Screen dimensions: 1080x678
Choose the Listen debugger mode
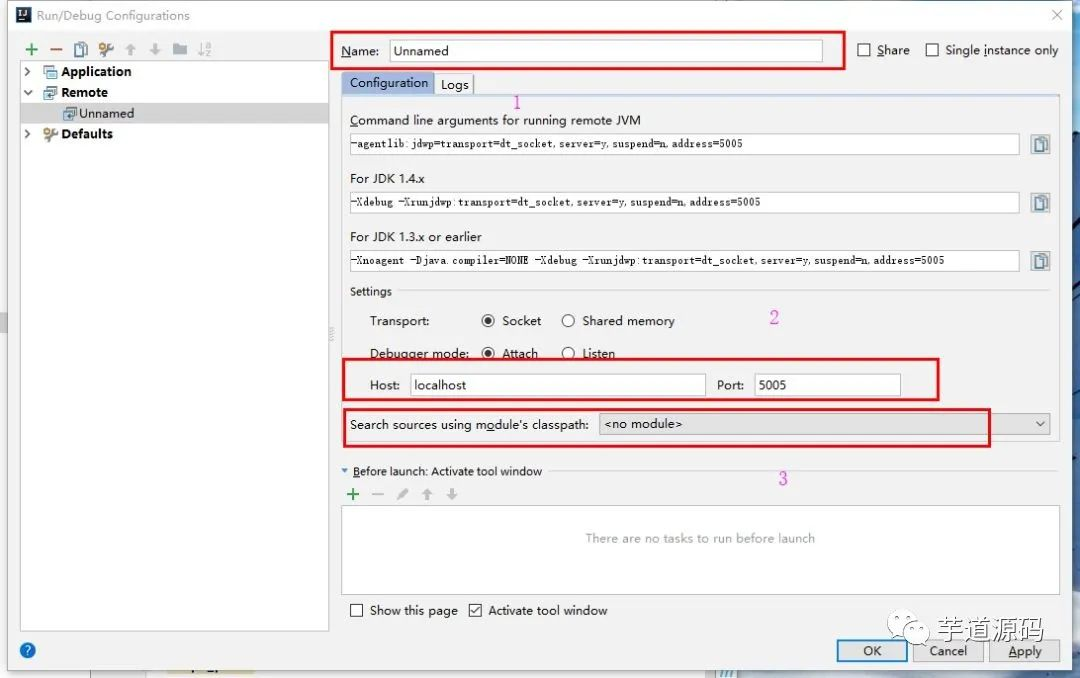pyautogui.click(x=568, y=353)
